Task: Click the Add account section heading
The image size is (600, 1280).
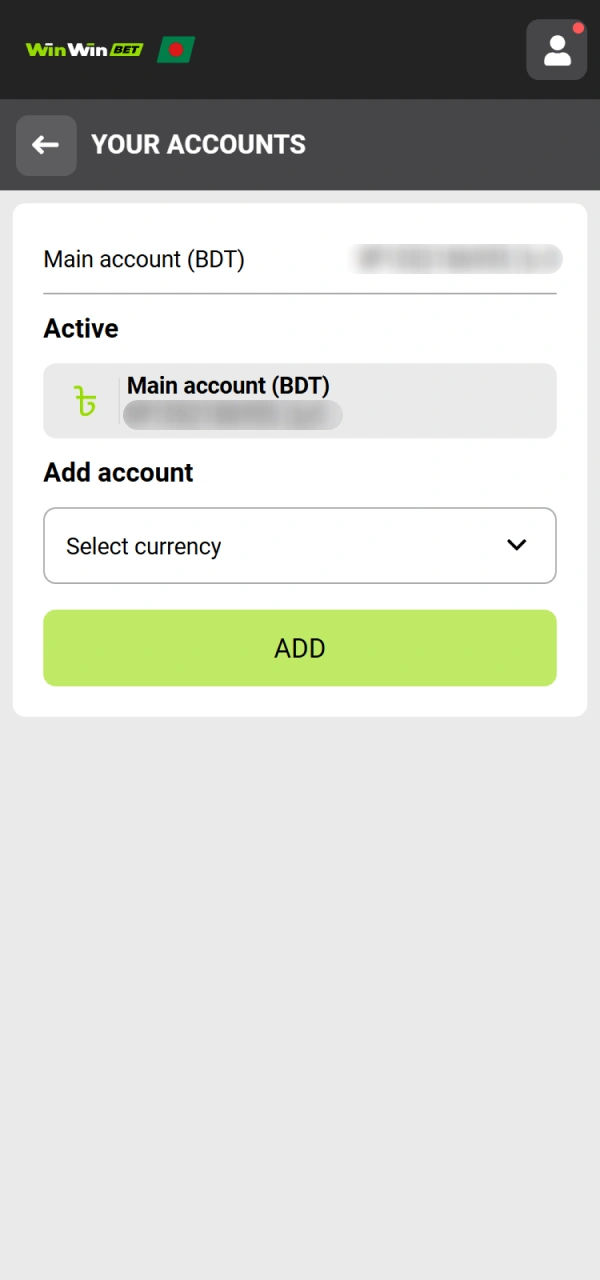Action: pyautogui.click(x=118, y=473)
